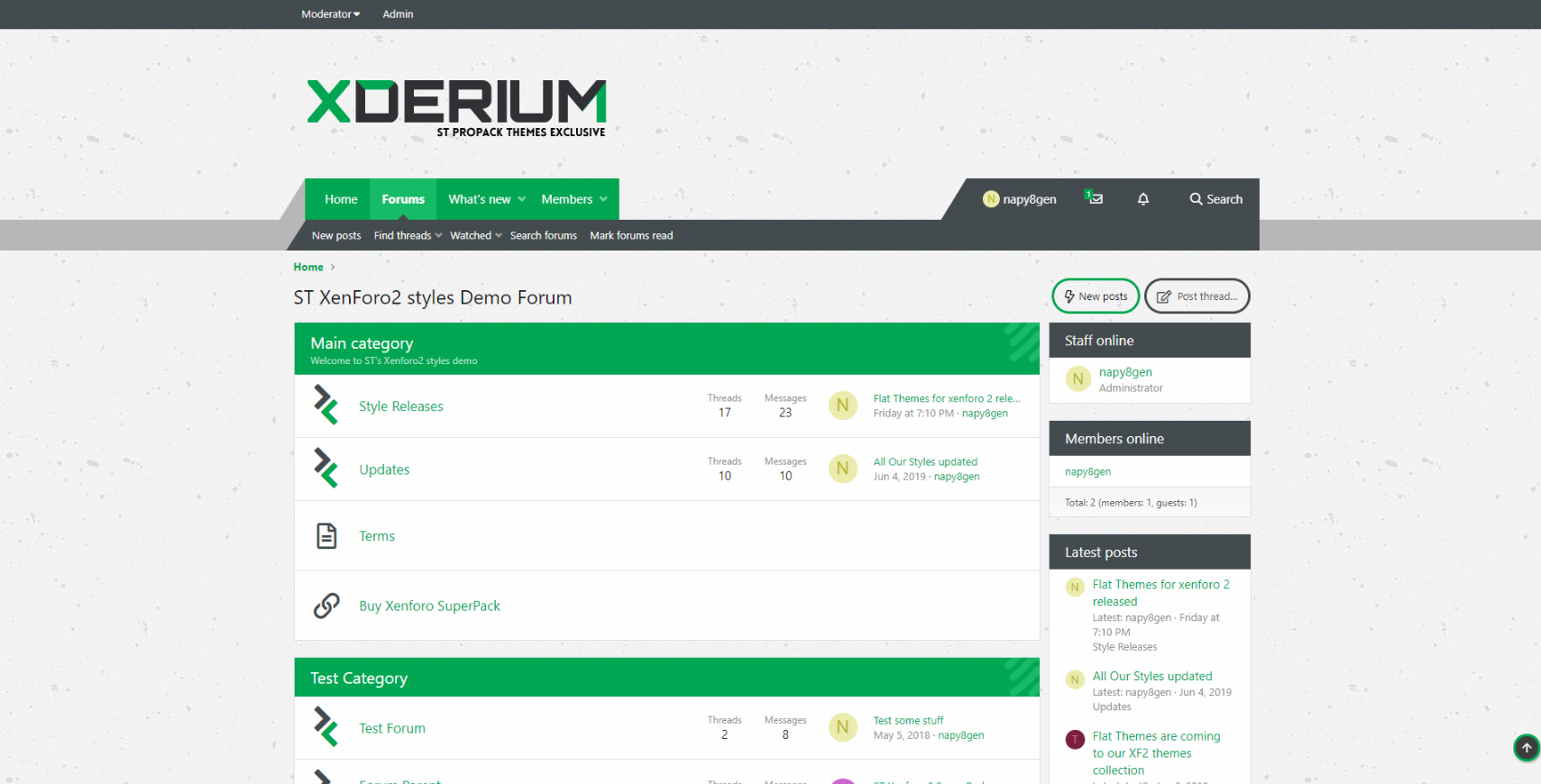Open All Our Styles updated thread in Updates row
The image size is (1541, 784).
[925, 461]
